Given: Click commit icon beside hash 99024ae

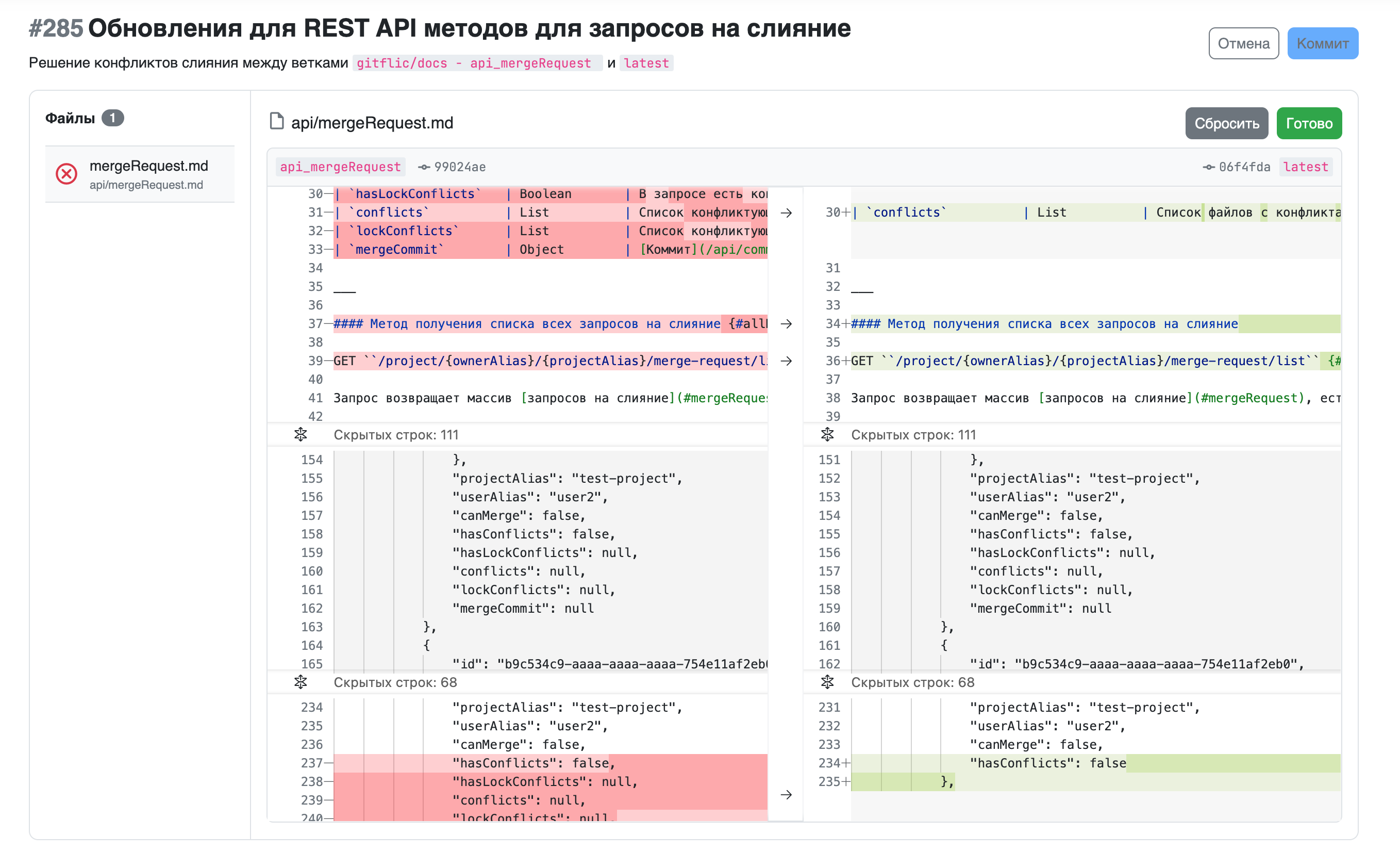Looking at the screenshot, I should (424, 167).
